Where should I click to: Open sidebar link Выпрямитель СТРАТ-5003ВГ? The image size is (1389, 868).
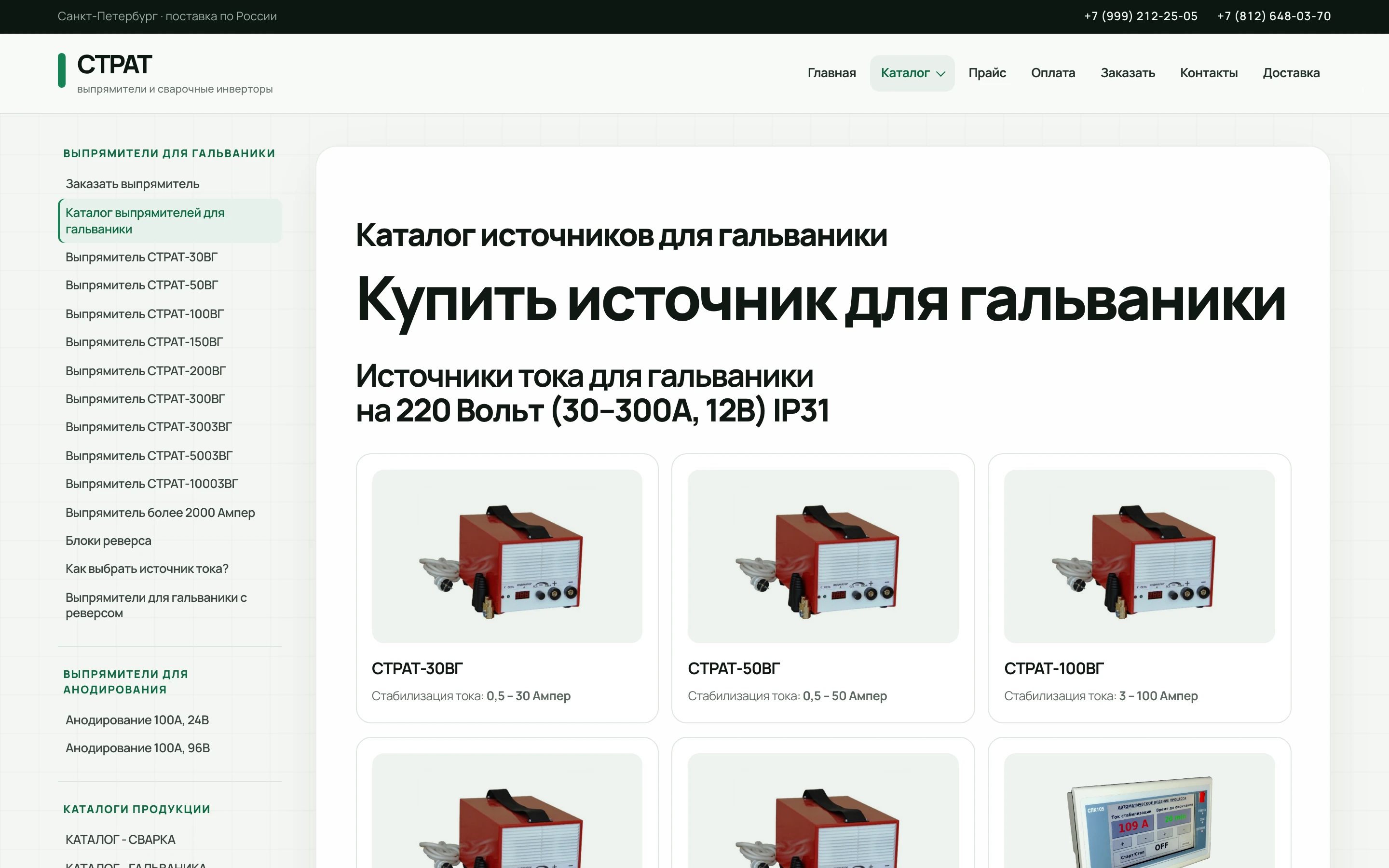[170, 456]
